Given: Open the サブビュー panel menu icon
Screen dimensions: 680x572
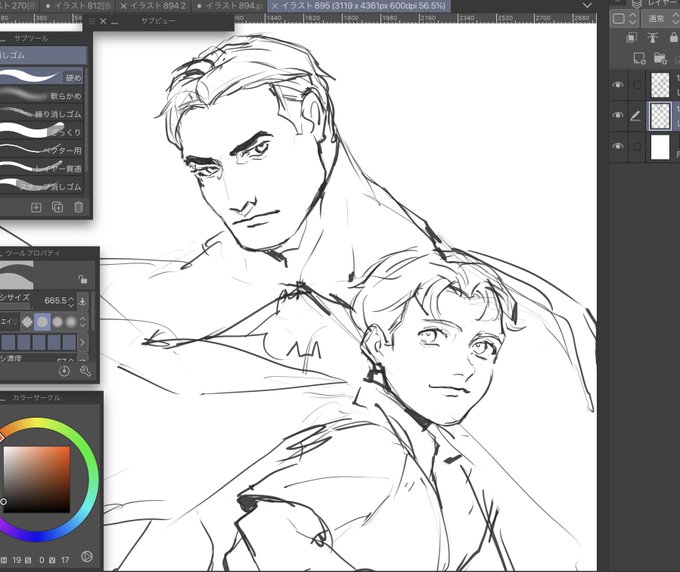Looking at the screenshot, I should [92, 21].
